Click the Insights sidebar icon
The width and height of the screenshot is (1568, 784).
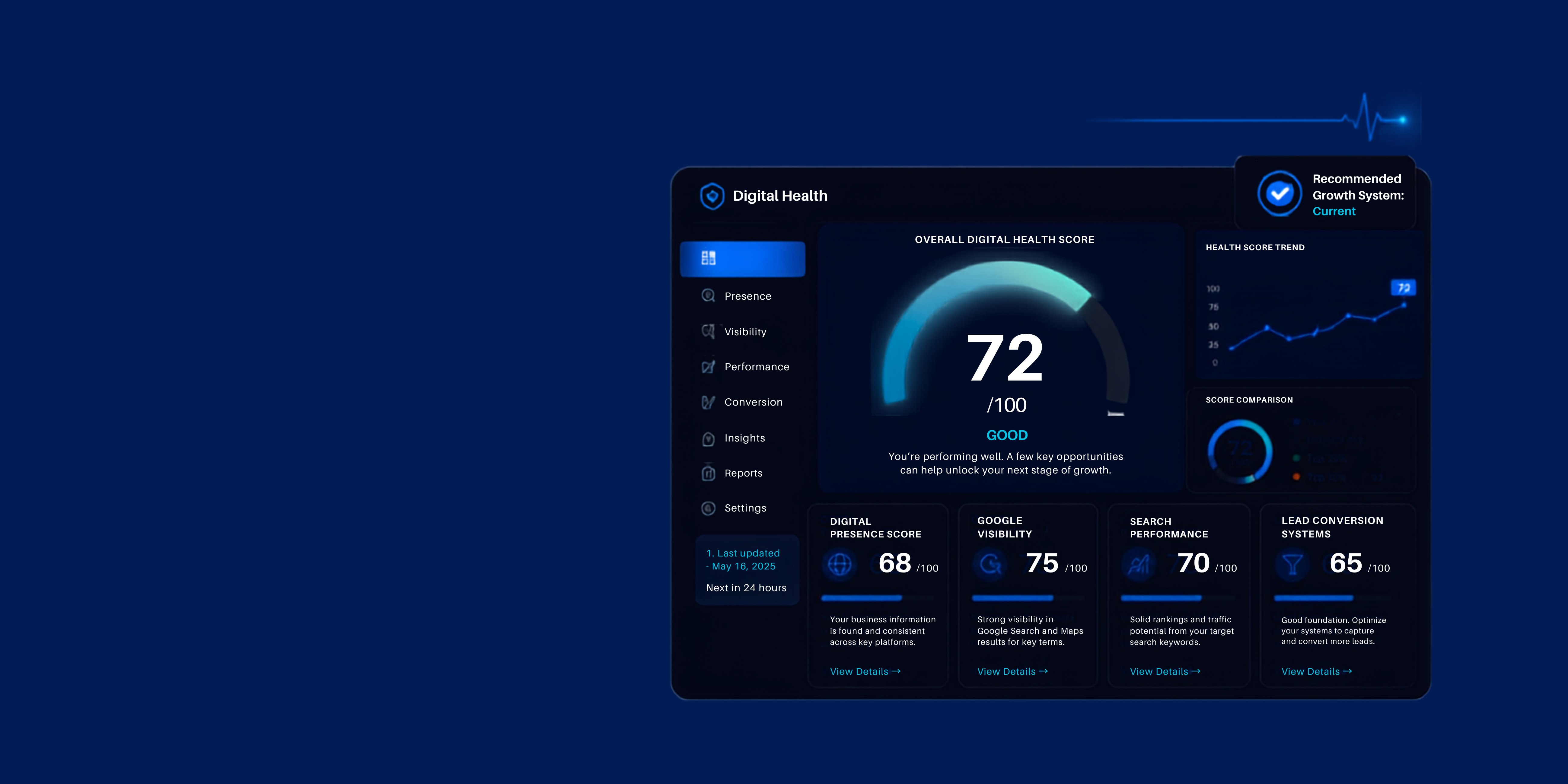tap(708, 438)
